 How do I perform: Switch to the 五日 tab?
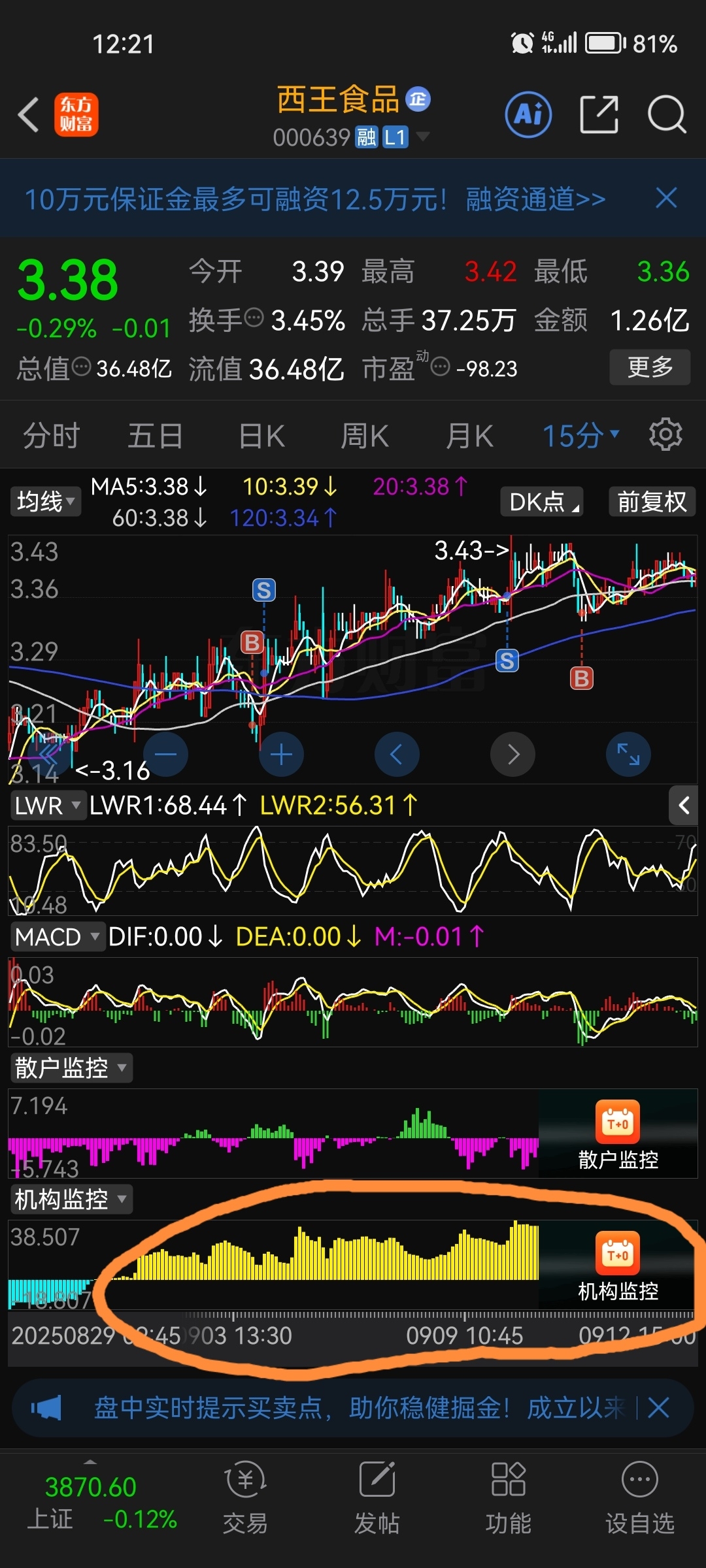tap(156, 436)
